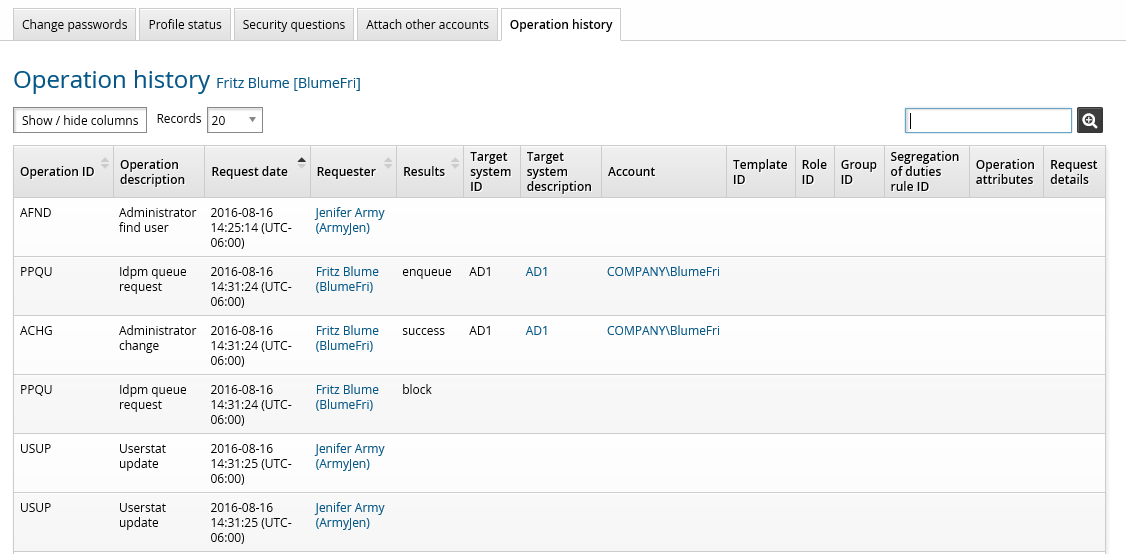Image resolution: width=1126 pixels, height=554 pixels.
Task: Click Show / hide columns button
Action: pyautogui.click(x=80, y=120)
